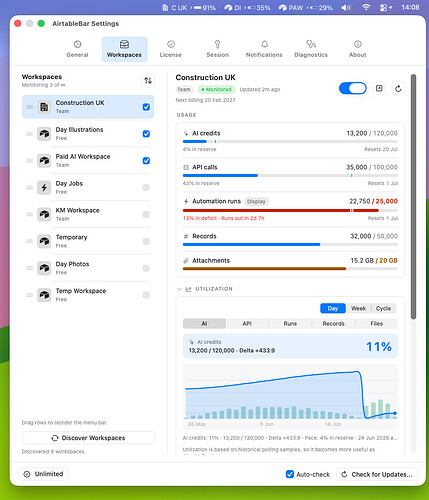Open the Notifications tab
This screenshot has width=429, height=500.
coord(264,49)
